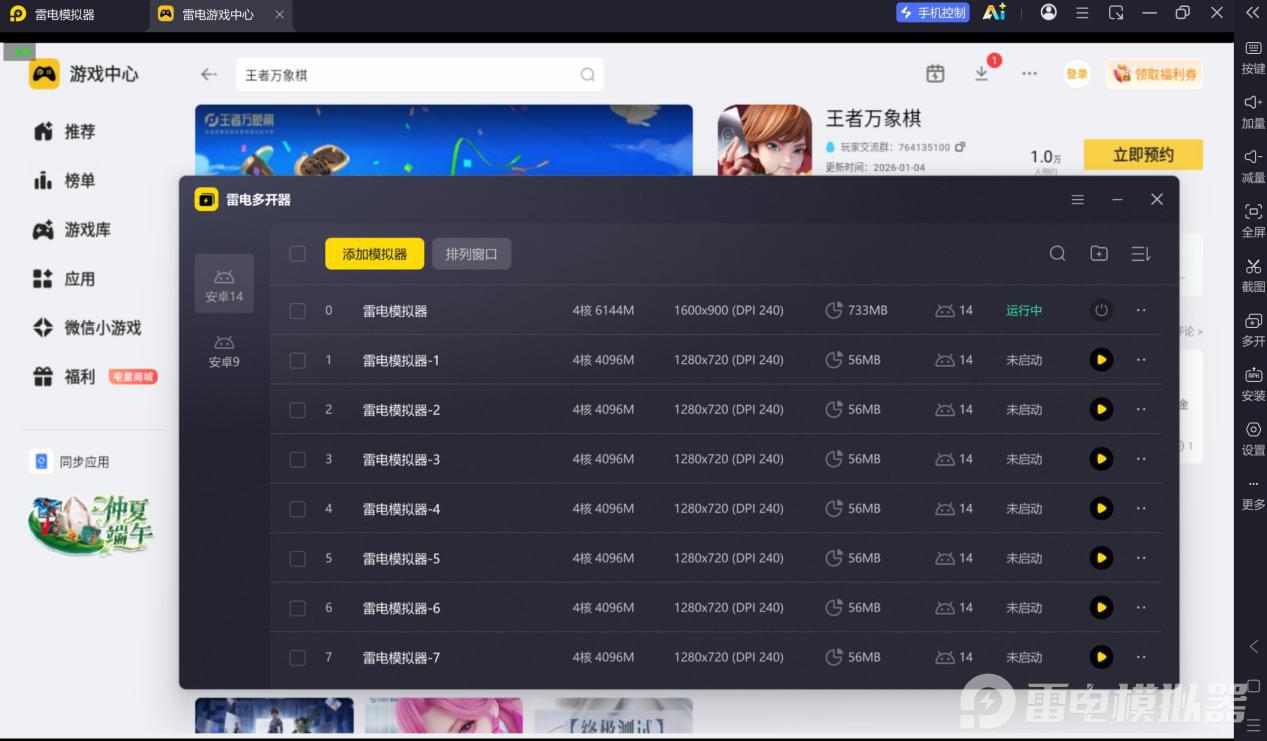The image size is (1267, 741).
Task: Start emulator 雷电模拟器-1 with play button
Action: 1101,360
